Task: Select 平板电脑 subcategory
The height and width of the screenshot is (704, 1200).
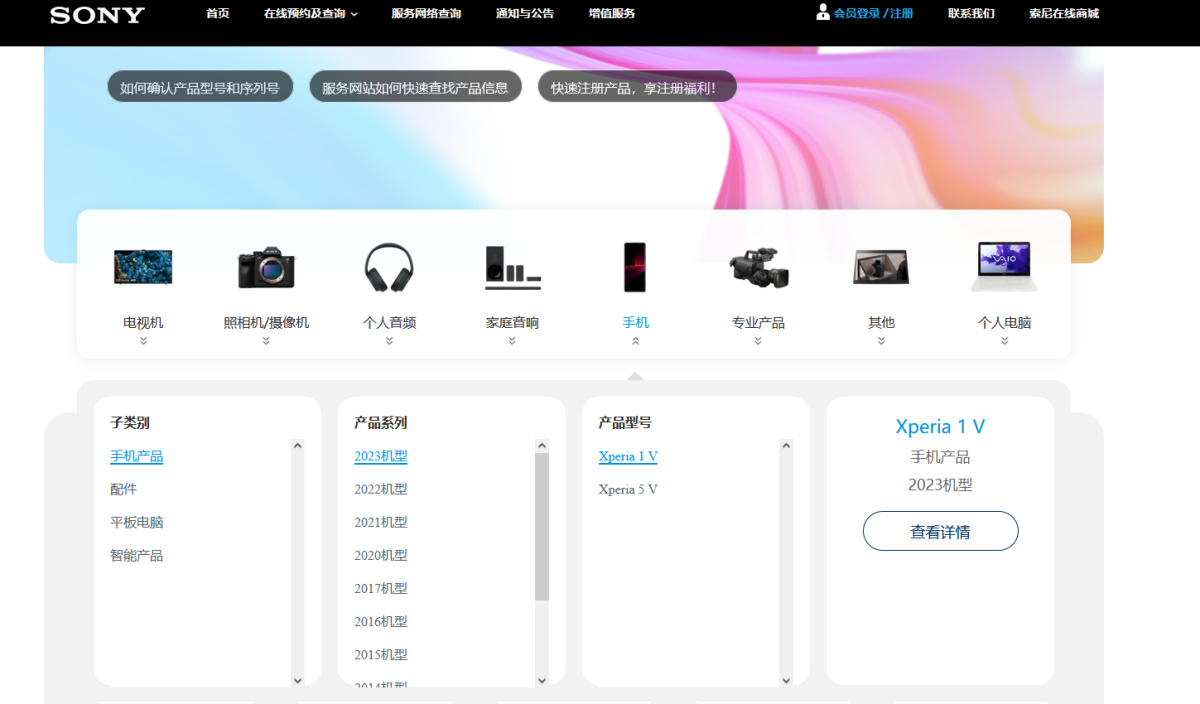Action: (x=136, y=522)
